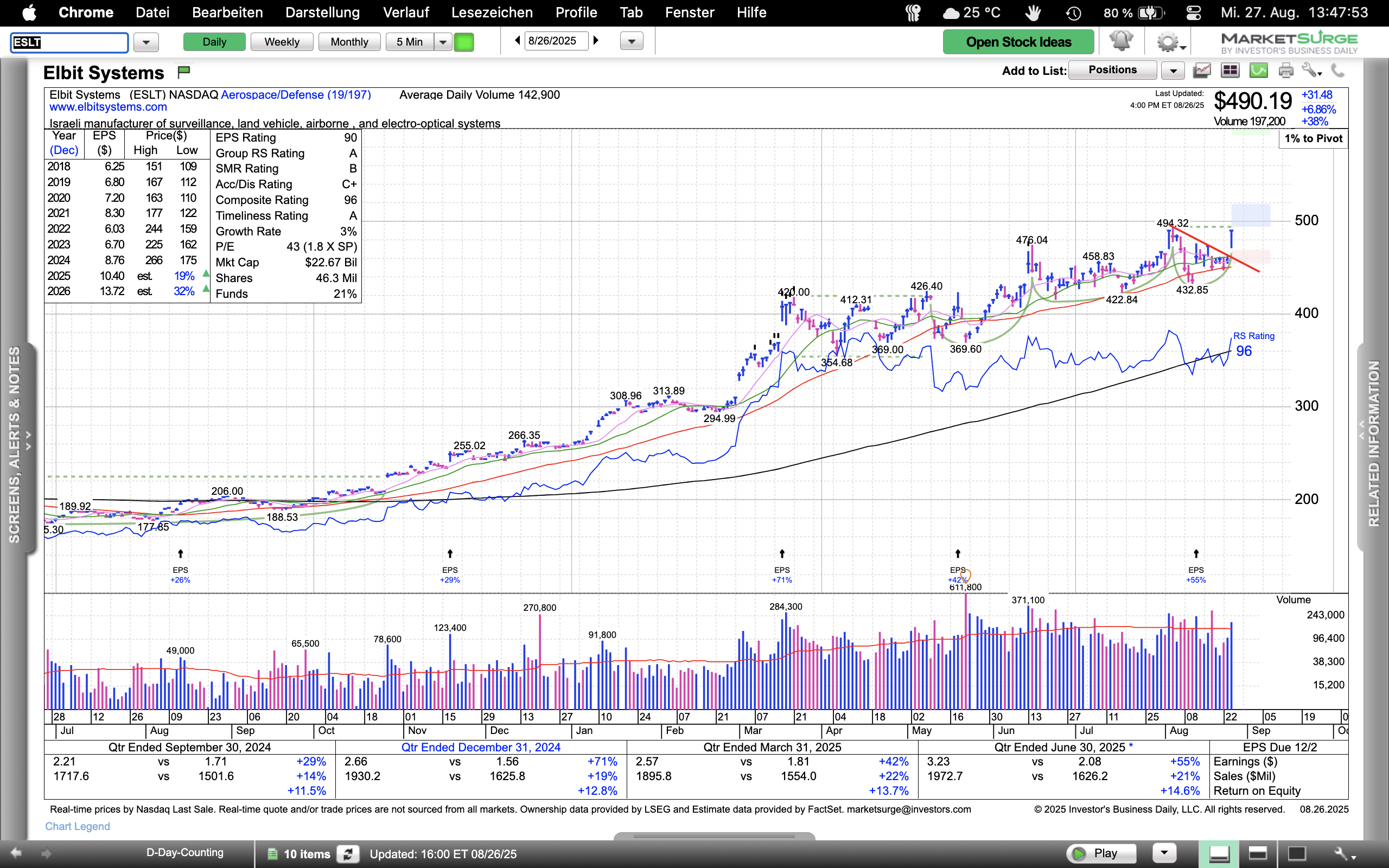Click the Open Stock Ideas button
Image resolution: width=1389 pixels, height=868 pixels.
pos(1018,42)
